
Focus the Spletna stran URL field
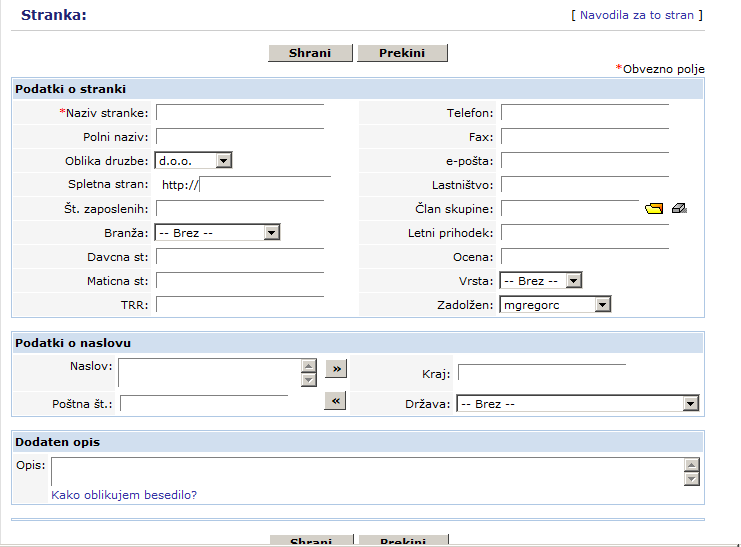(x=265, y=185)
